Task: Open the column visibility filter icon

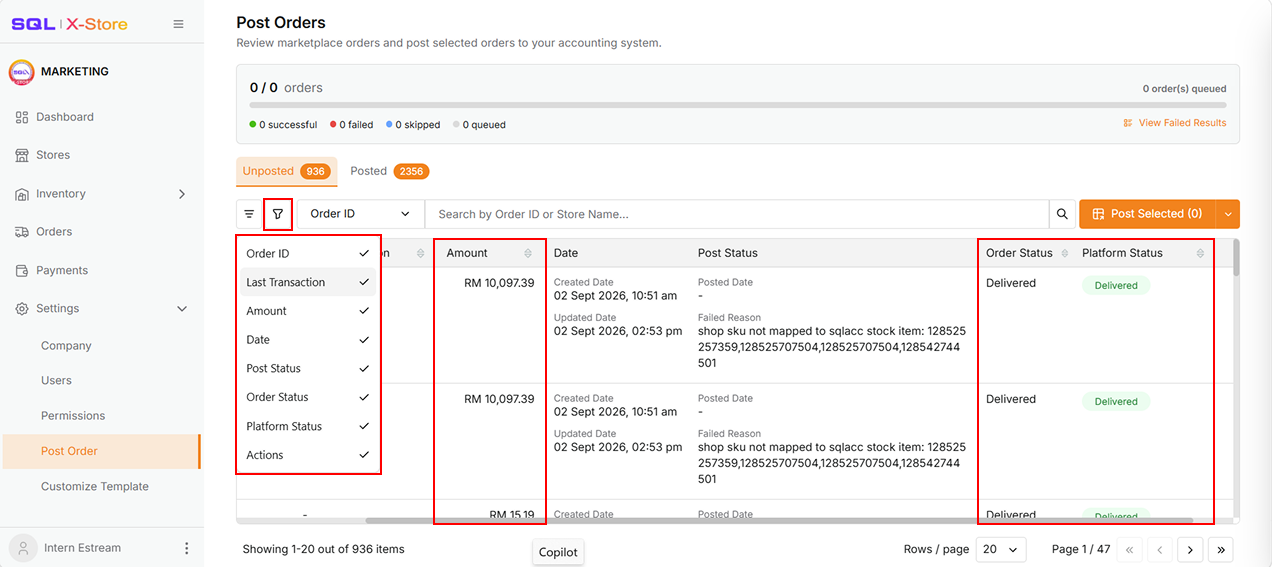Action: coord(249,214)
